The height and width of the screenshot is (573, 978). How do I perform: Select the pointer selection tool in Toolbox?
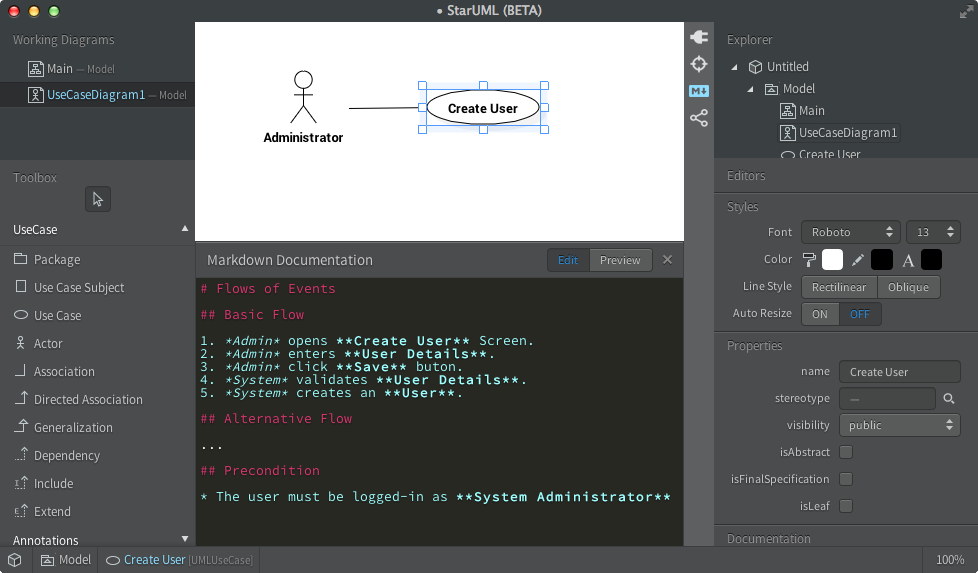(97, 199)
